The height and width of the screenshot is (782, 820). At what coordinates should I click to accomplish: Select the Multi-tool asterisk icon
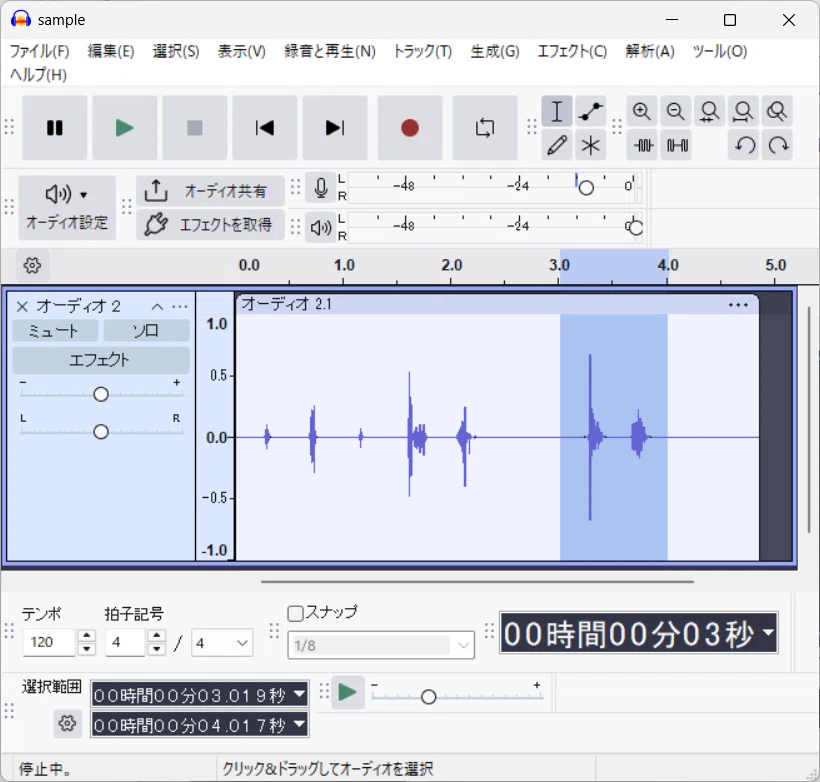point(590,145)
